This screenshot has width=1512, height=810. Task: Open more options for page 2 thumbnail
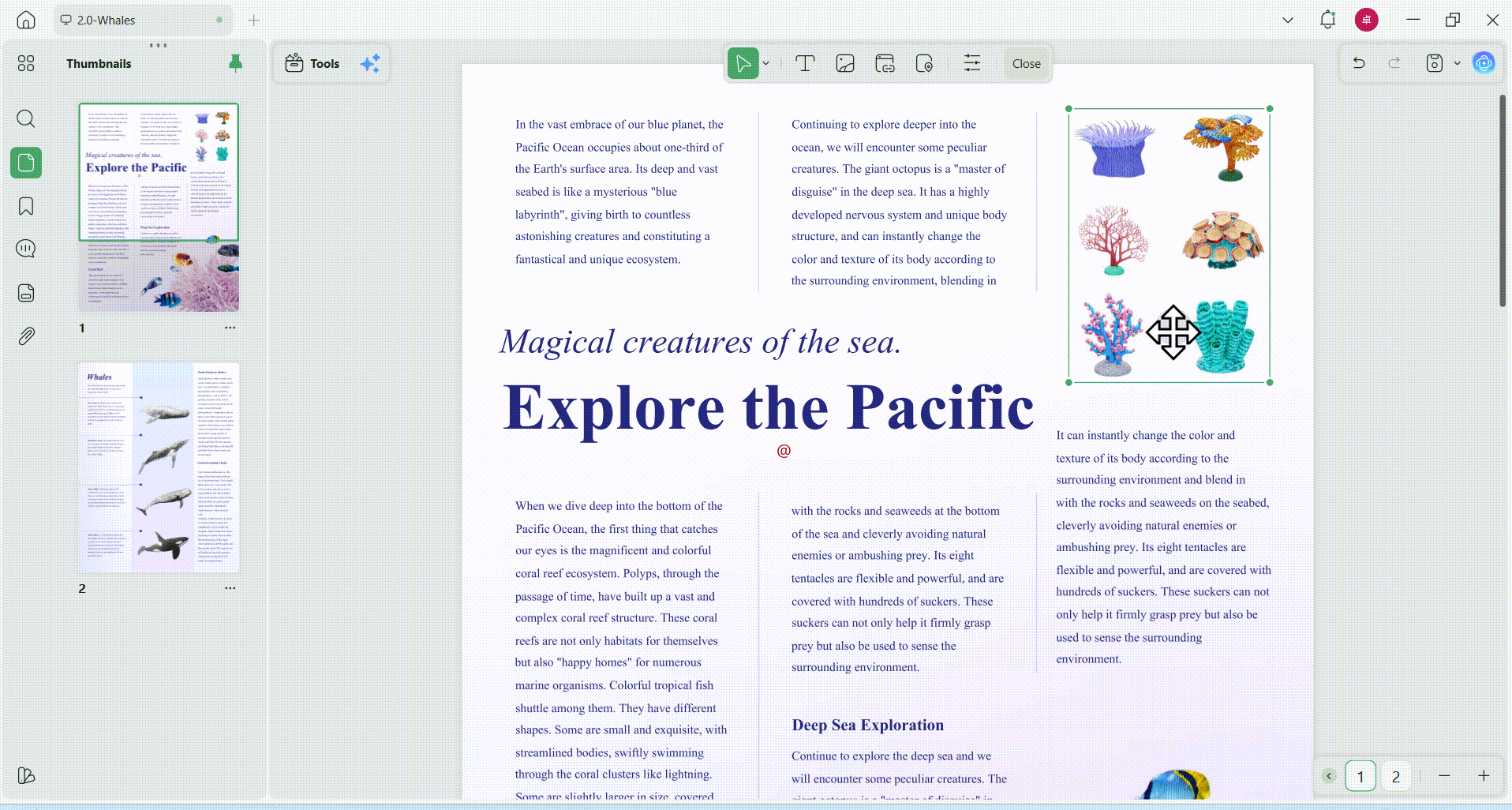click(x=230, y=588)
